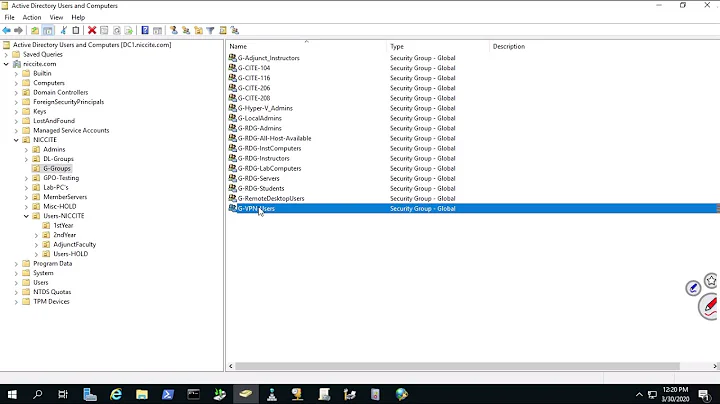Click the blue pen annotation circle
This screenshot has width=720, height=404.
tap(693, 288)
